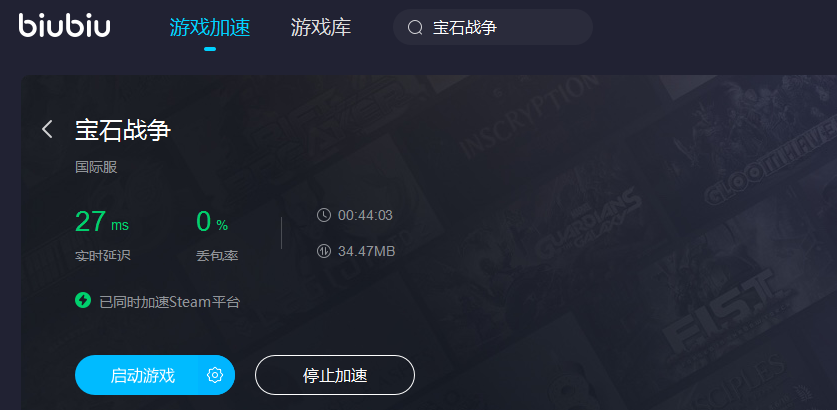Click the 00:44:03 elapsed time text

365,216
